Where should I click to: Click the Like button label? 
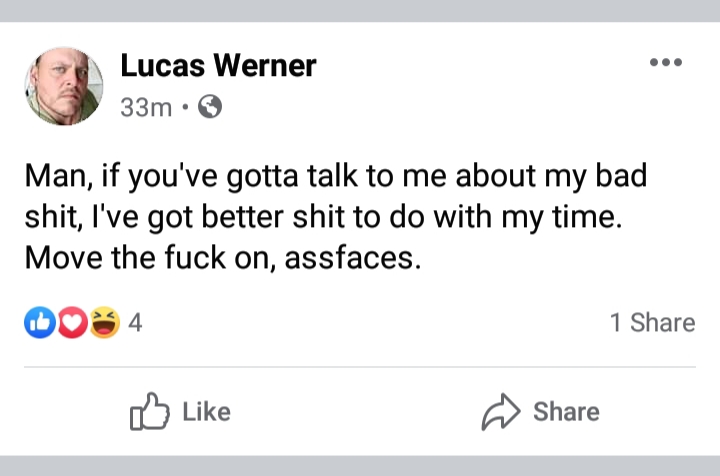[x=207, y=412]
